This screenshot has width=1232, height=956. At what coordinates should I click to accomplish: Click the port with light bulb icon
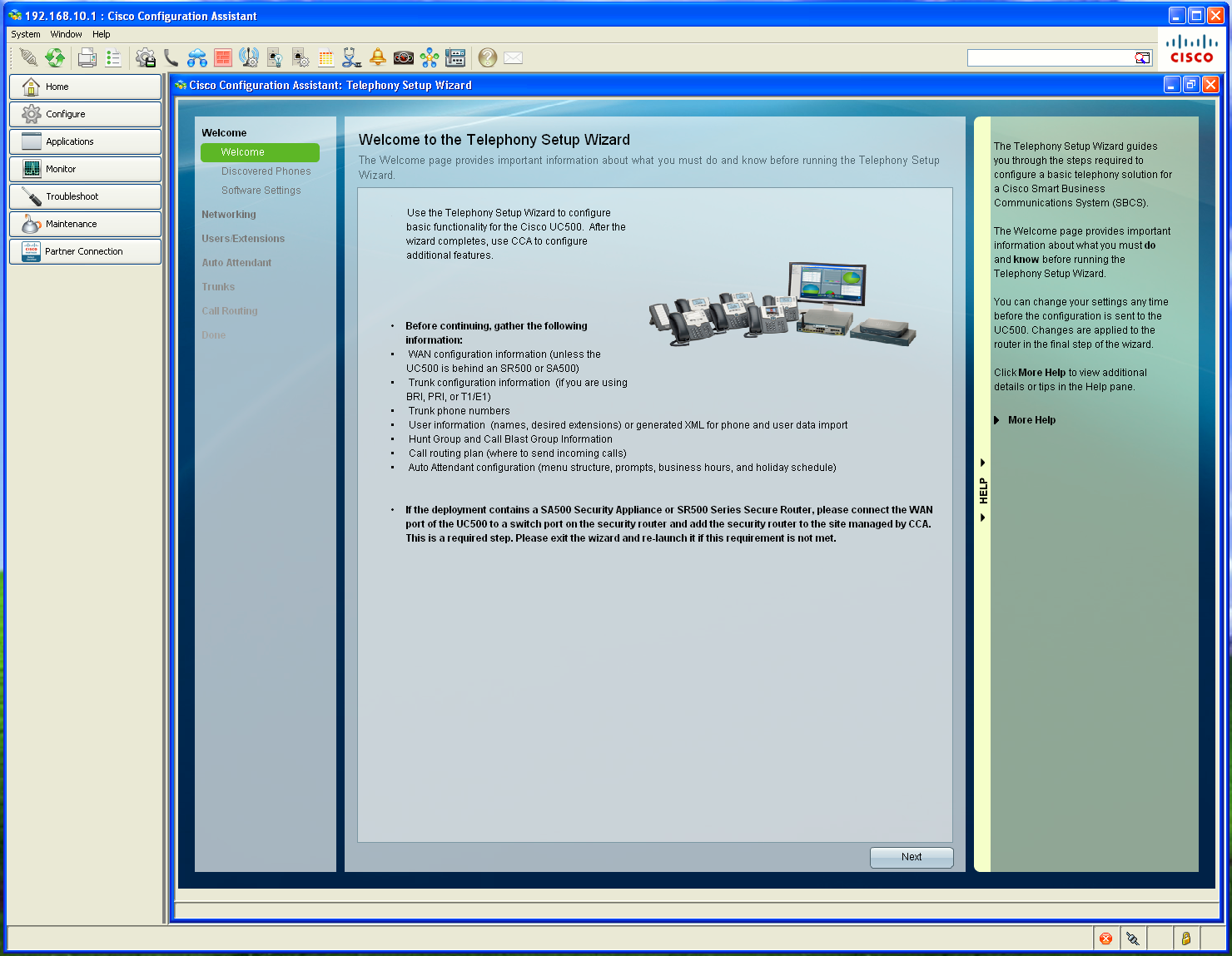click(274, 57)
